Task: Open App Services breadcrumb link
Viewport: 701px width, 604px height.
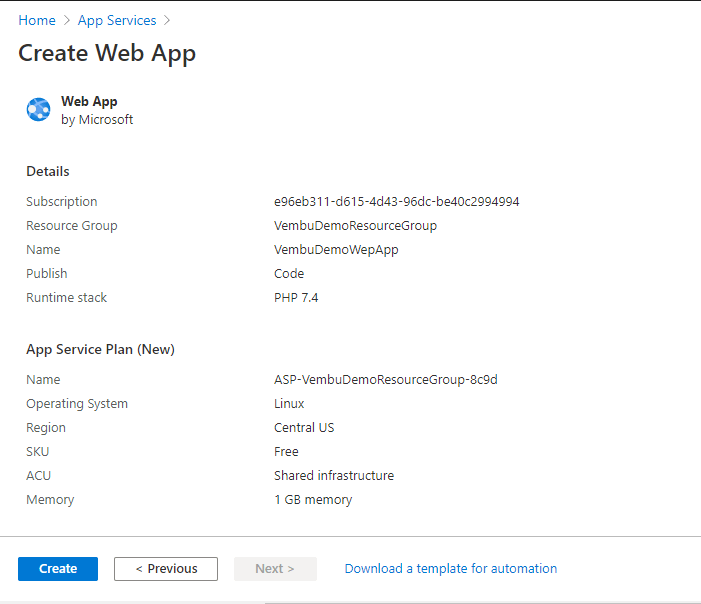Action: coord(117,20)
